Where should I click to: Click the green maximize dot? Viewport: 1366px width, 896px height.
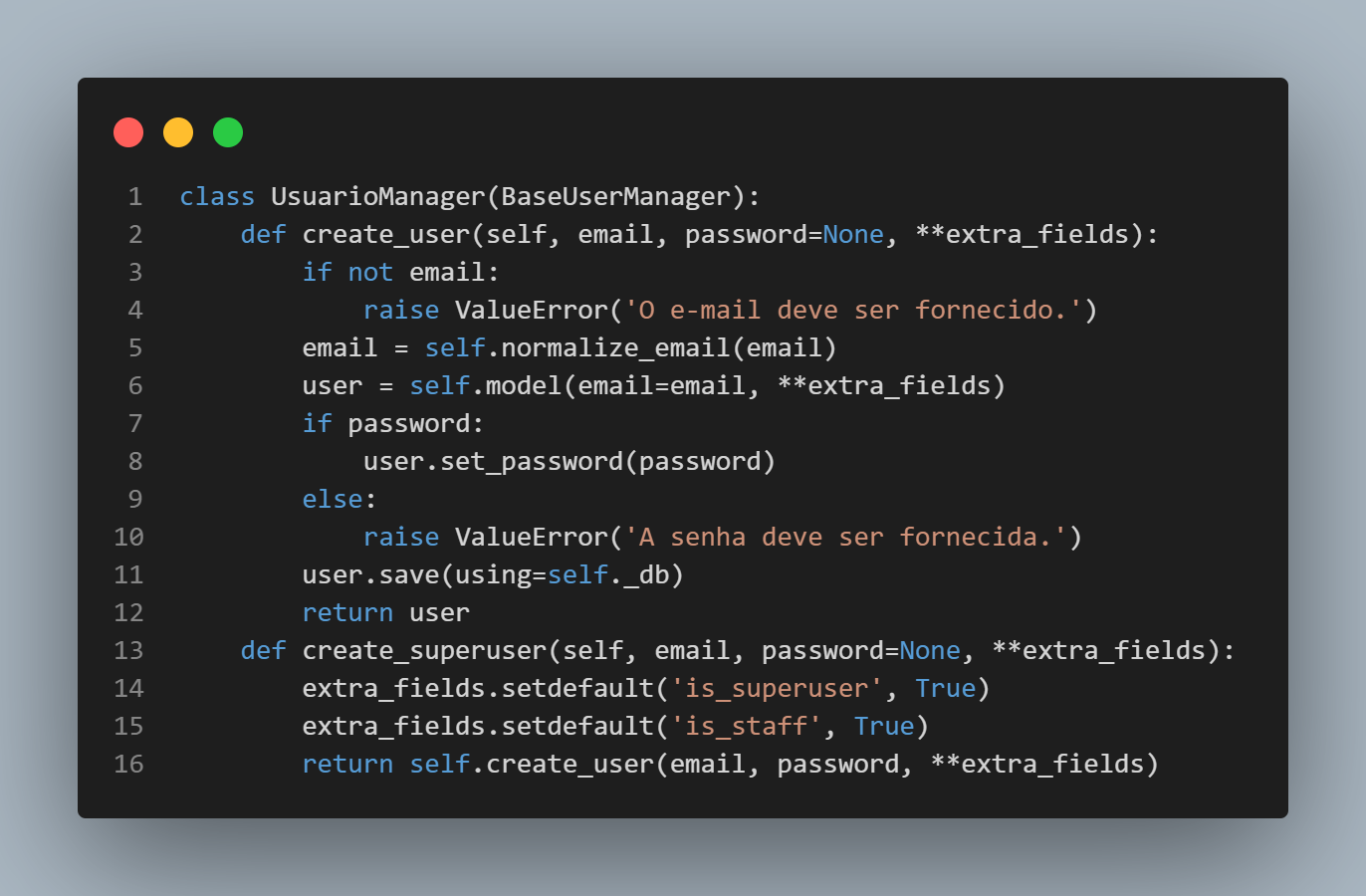coord(228,132)
